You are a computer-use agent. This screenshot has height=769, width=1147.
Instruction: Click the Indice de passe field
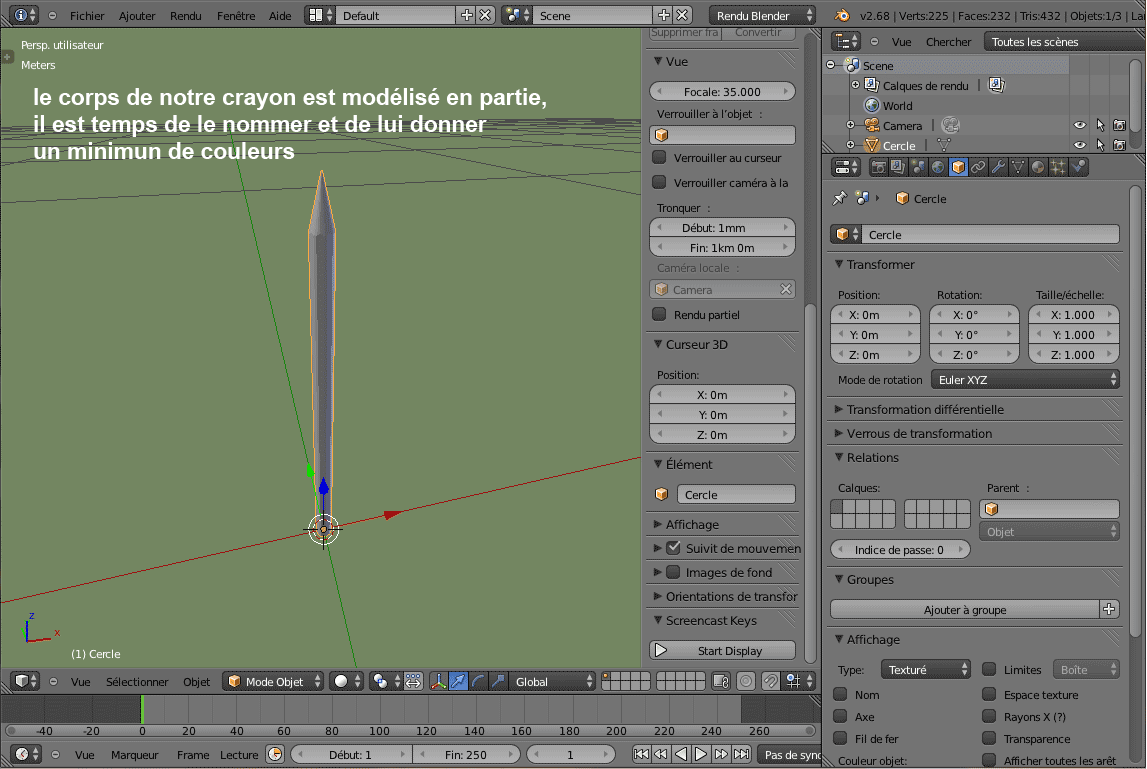[x=900, y=549]
